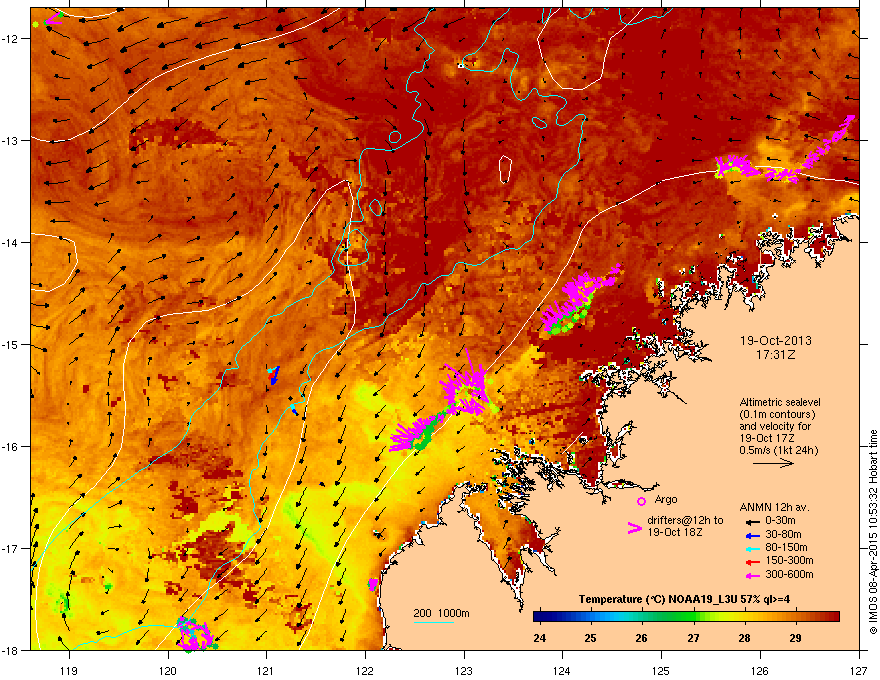The height and width of the screenshot is (680, 880).
Task: Click the '0.5m/s (1kt 24h)' text
Action: coord(778,451)
